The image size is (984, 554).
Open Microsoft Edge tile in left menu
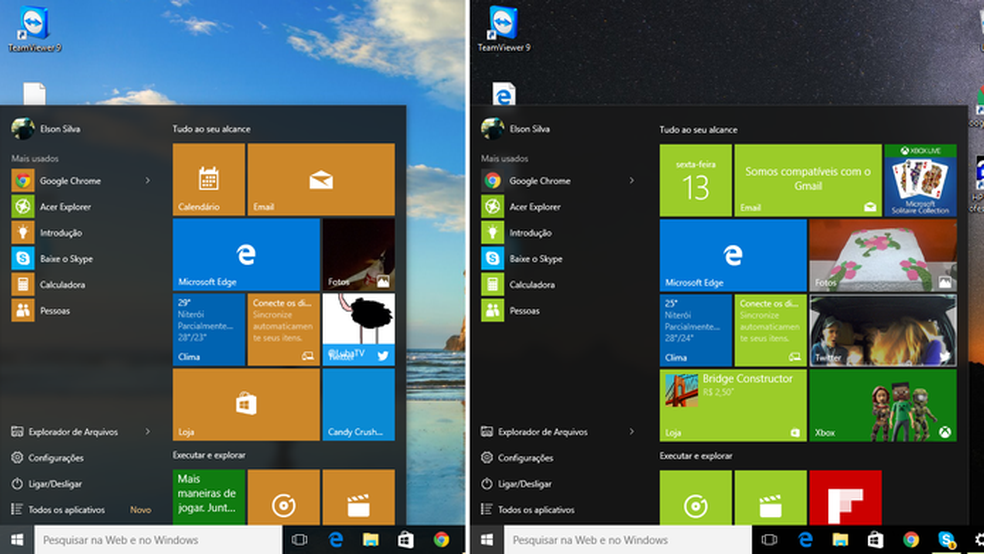pos(246,255)
